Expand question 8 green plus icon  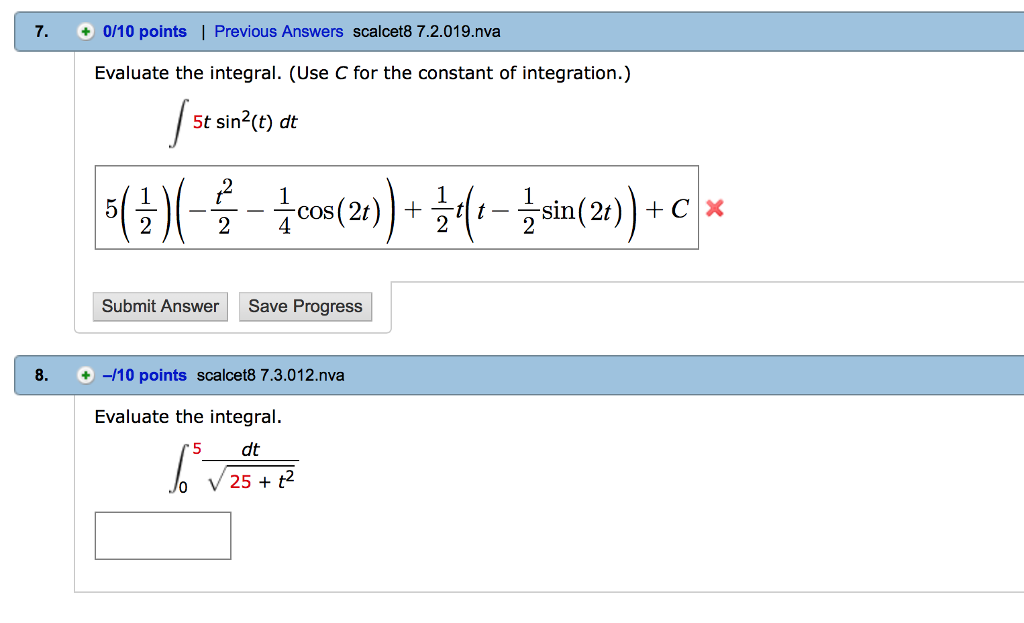pyautogui.click(x=86, y=376)
